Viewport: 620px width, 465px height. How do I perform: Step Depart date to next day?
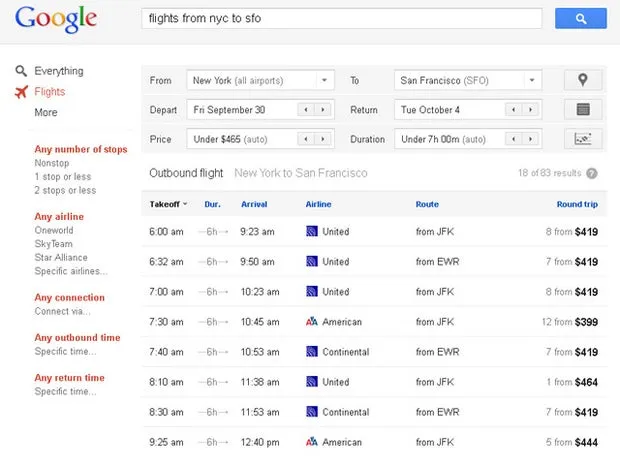point(323,110)
